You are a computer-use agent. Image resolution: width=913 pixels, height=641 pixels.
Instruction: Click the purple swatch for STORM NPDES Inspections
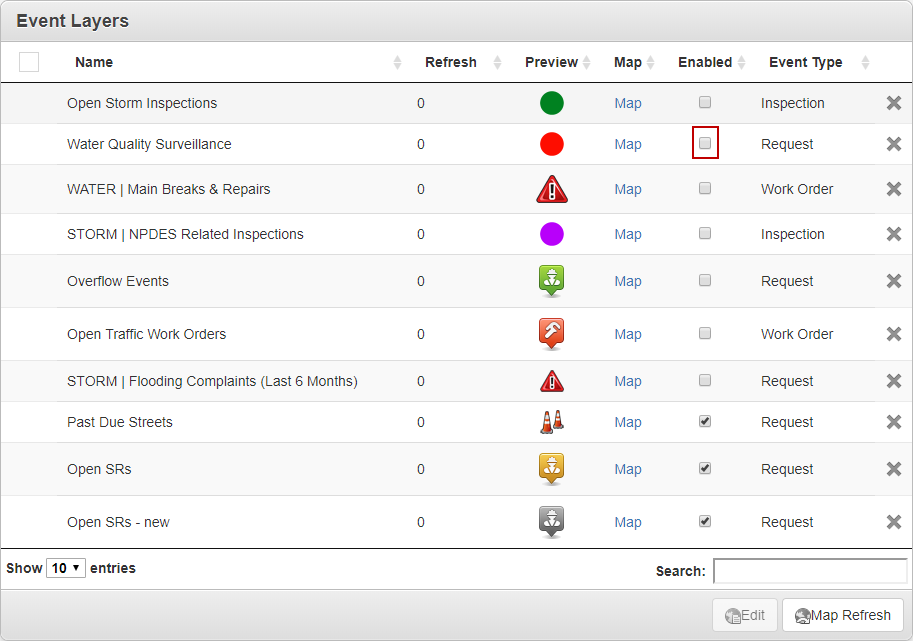click(x=552, y=234)
